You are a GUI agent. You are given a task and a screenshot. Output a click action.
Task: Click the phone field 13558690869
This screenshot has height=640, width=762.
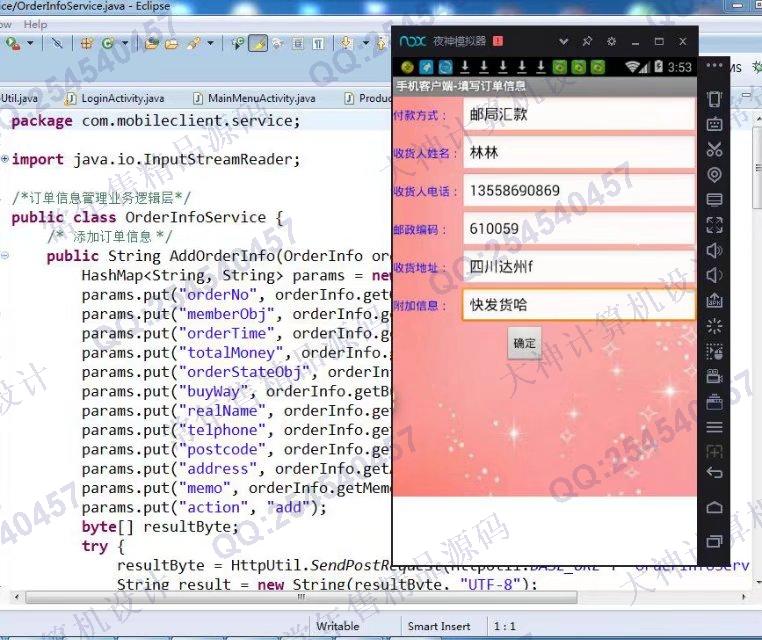579,190
